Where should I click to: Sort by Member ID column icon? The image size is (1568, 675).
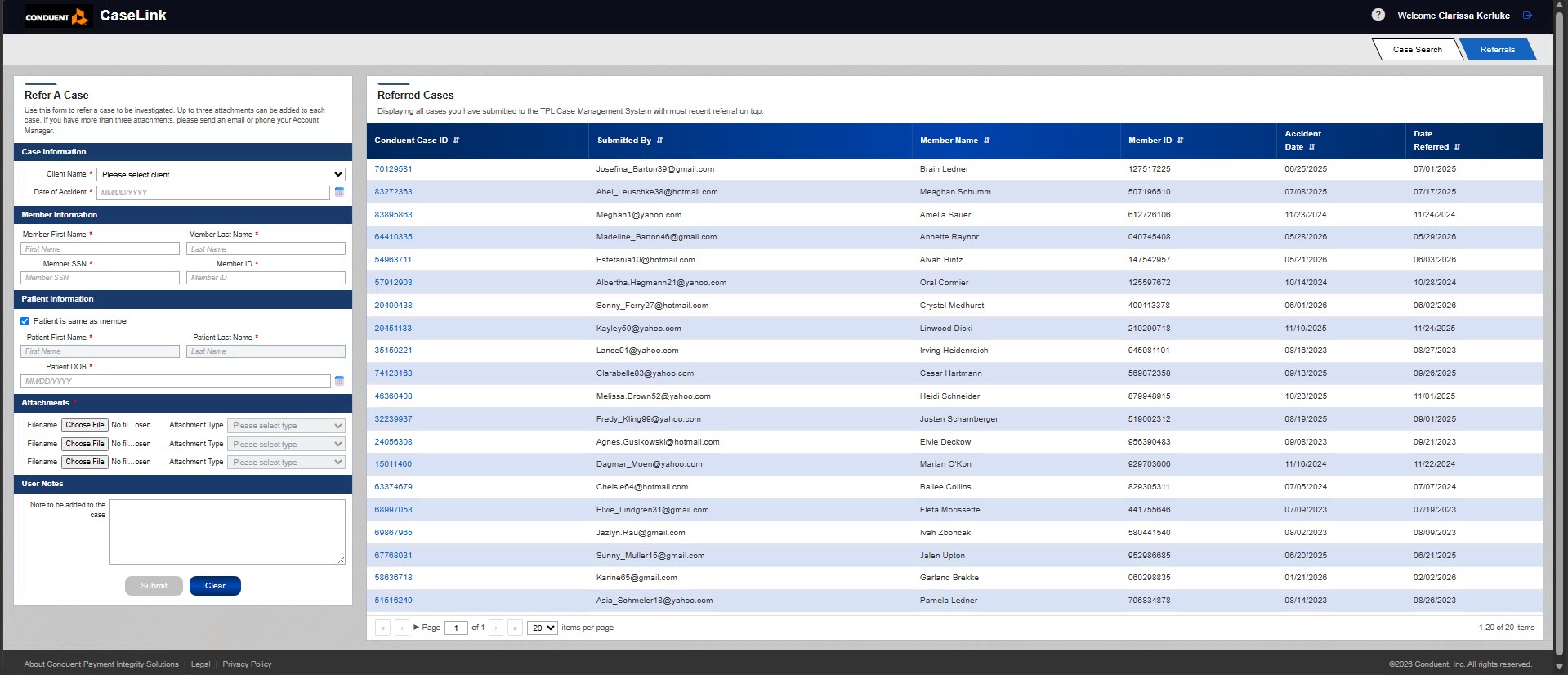1181,141
